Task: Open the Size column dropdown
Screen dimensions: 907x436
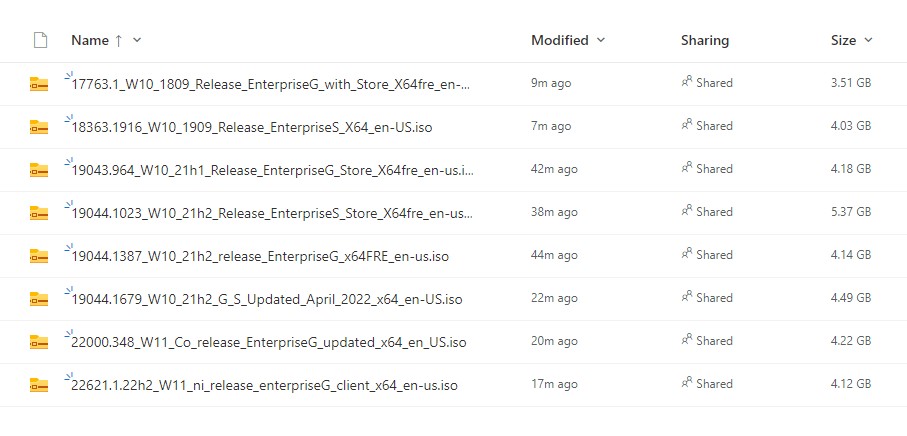Action: (x=868, y=41)
